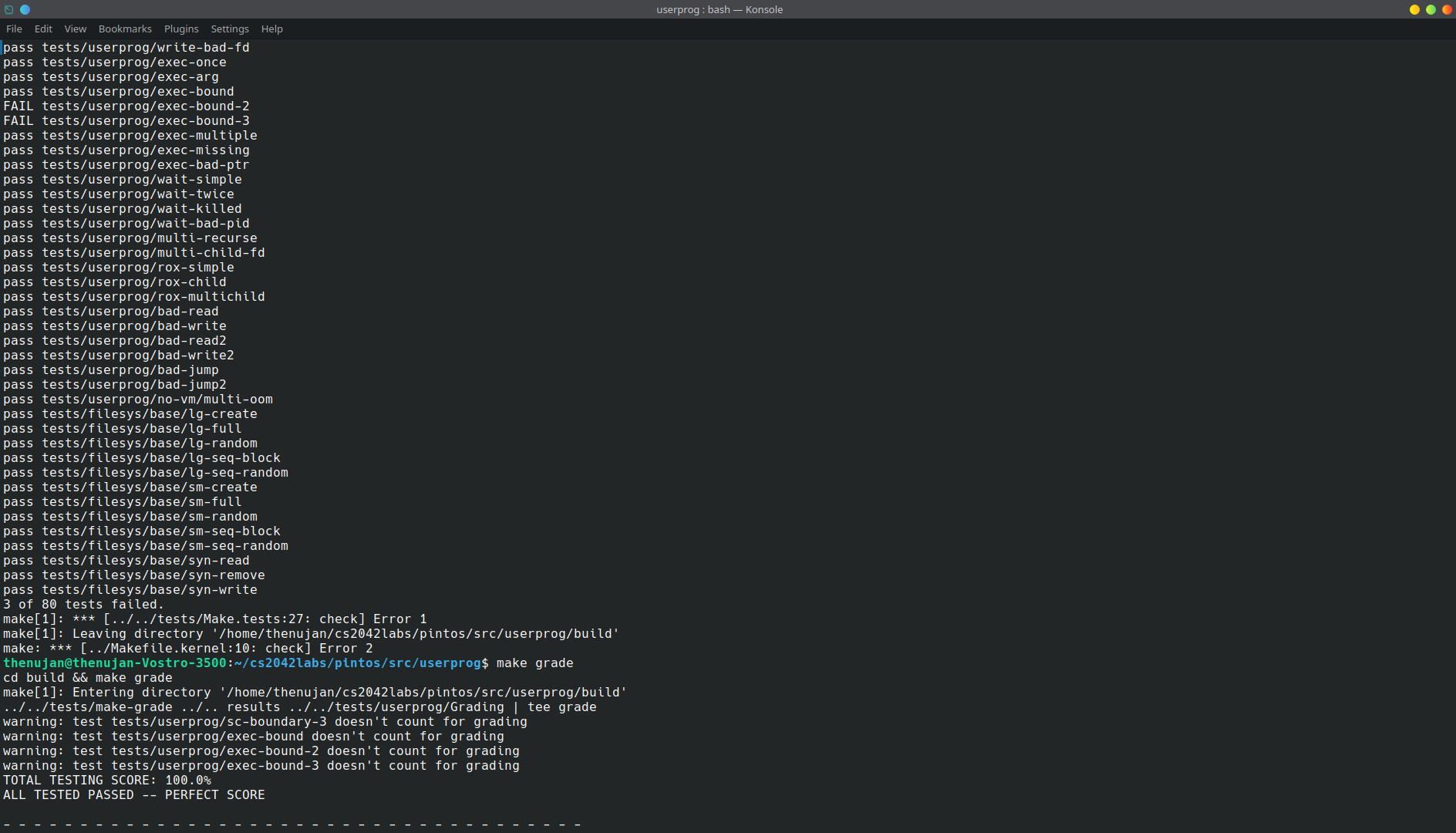The image size is (1456, 833).
Task: Click the line 'TOTAL TESTING SCORE: 100.0%'
Action: coord(107,781)
